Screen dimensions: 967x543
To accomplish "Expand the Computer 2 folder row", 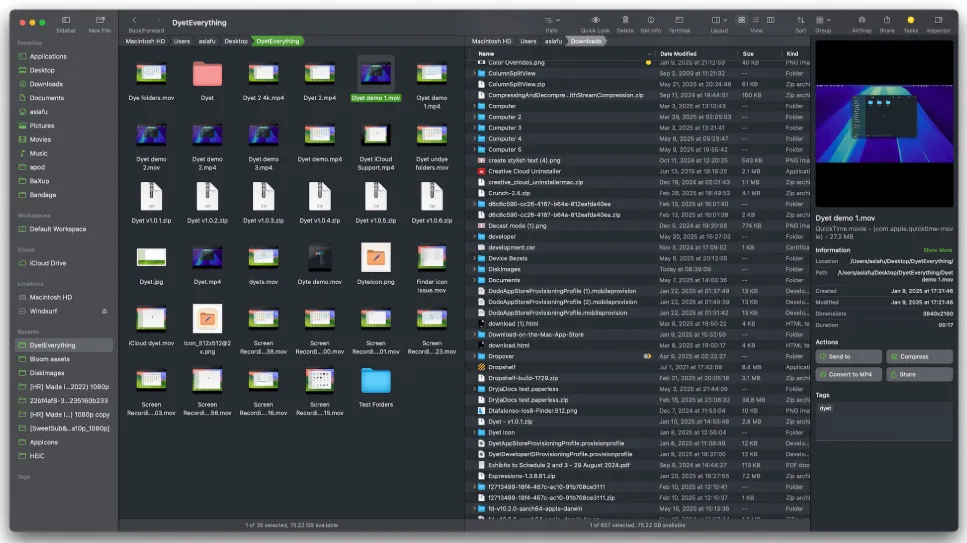I will point(474,117).
